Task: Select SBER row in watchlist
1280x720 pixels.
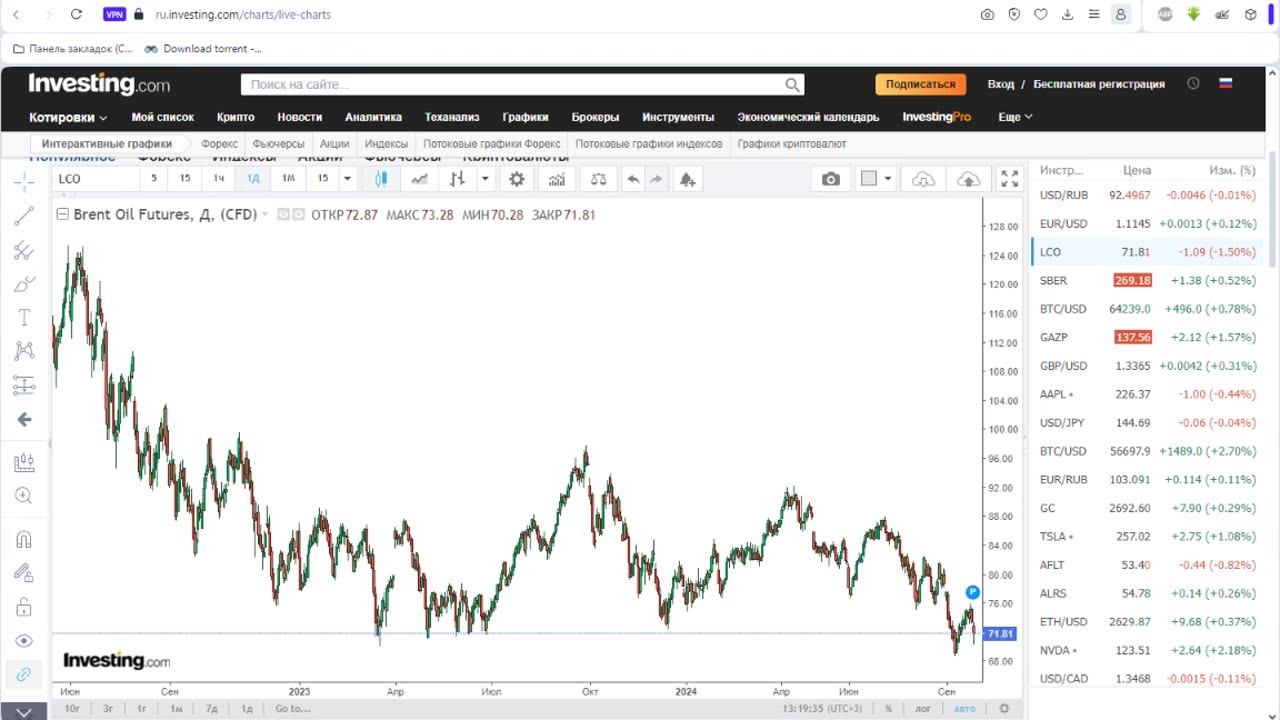Action: [x=1147, y=280]
